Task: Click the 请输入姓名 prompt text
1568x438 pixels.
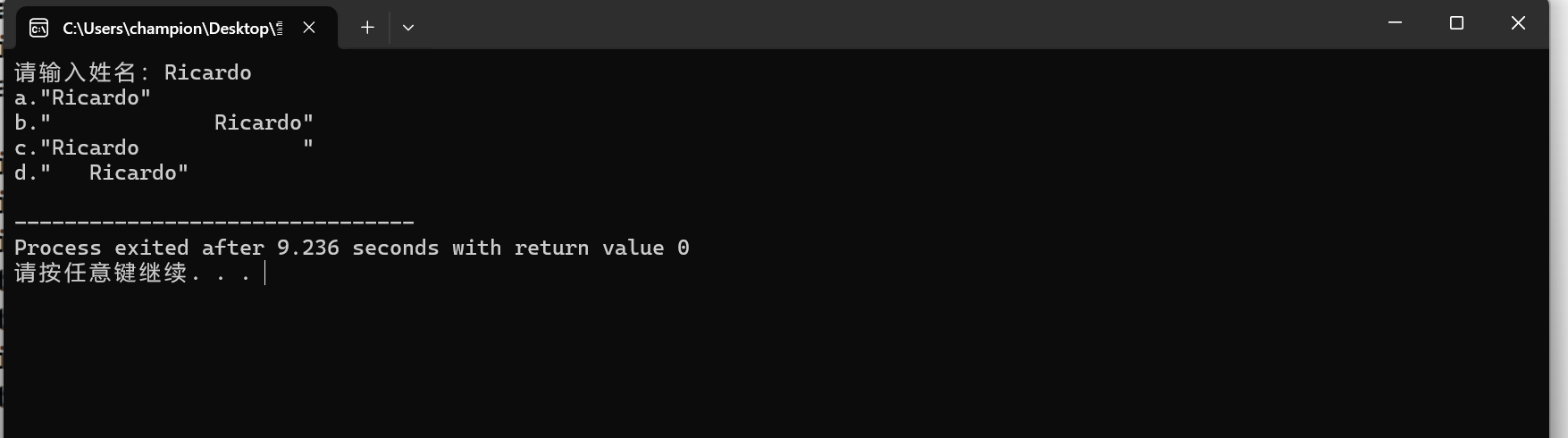Action: pyautogui.click(x=76, y=72)
